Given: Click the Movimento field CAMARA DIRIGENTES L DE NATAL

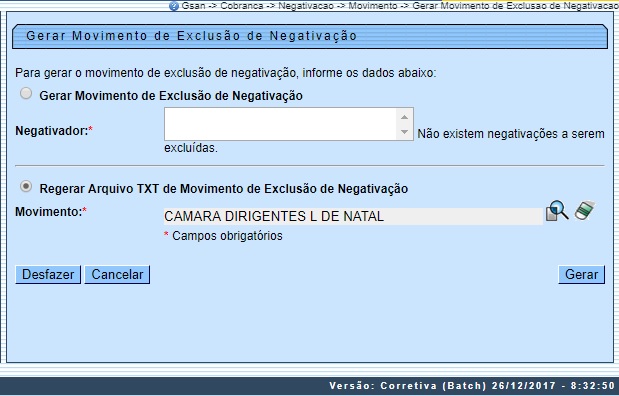Looking at the screenshot, I should [353, 216].
